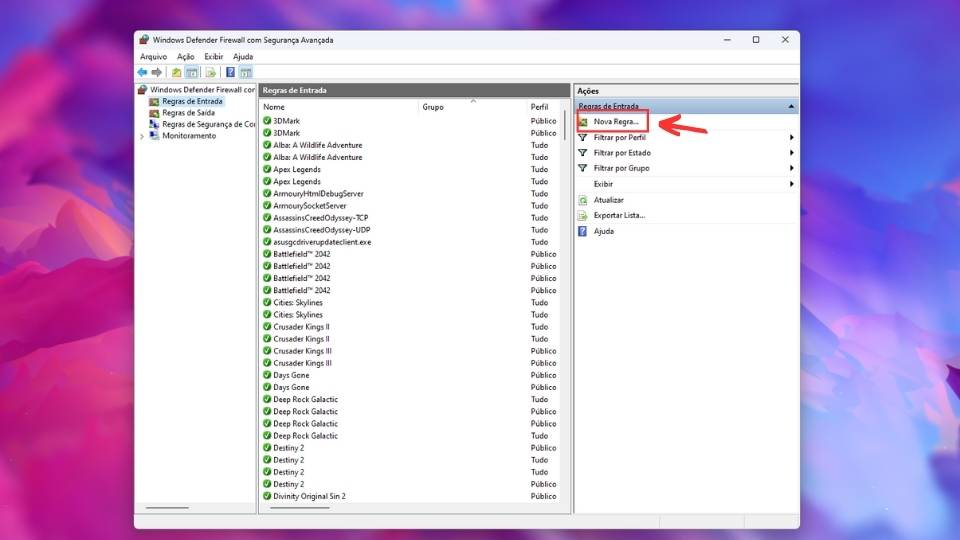Open the Ação menu
This screenshot has width=960, height=540.
click(186, 56)
